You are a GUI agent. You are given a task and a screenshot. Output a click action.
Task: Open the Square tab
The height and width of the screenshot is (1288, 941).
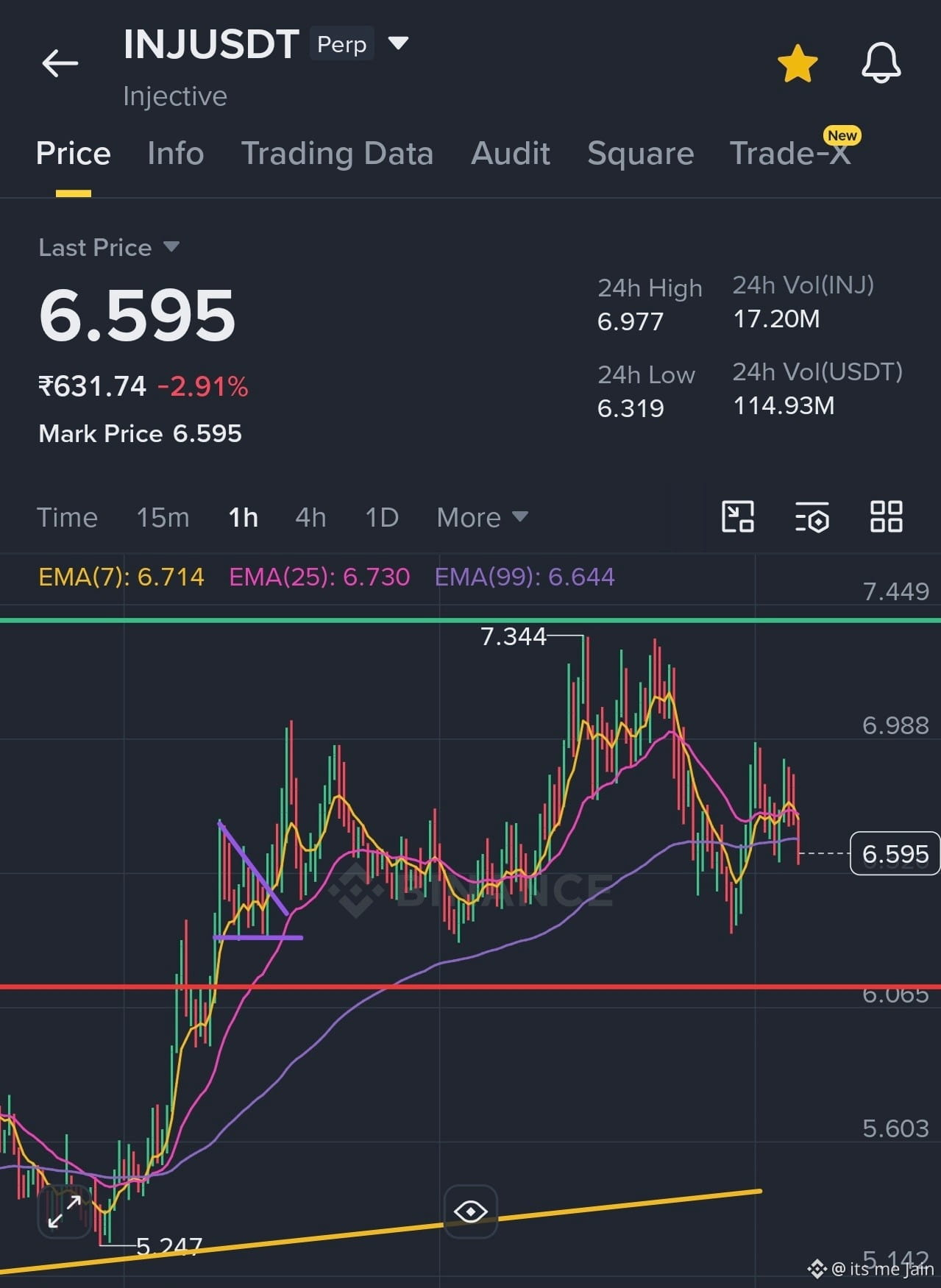(640, 154)
